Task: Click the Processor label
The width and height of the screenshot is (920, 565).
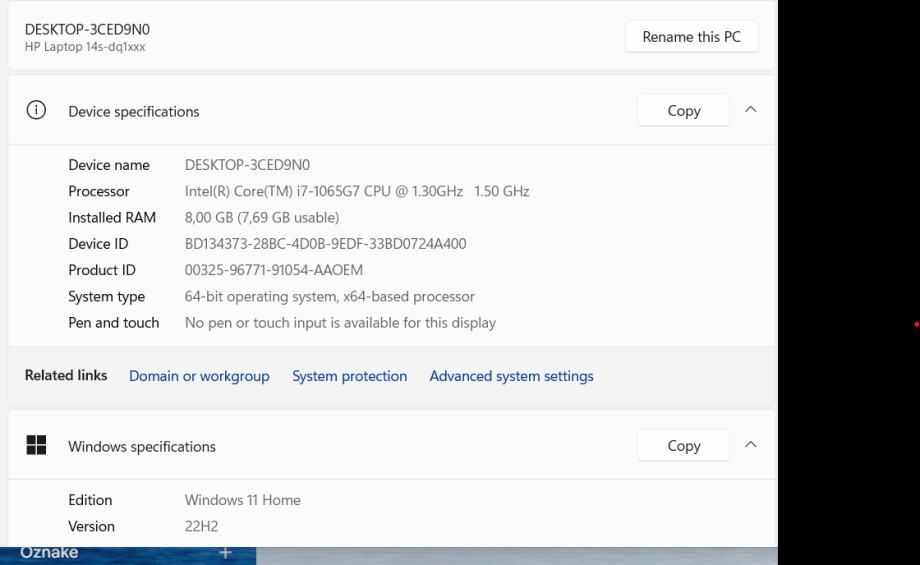Action: point(99,191)
